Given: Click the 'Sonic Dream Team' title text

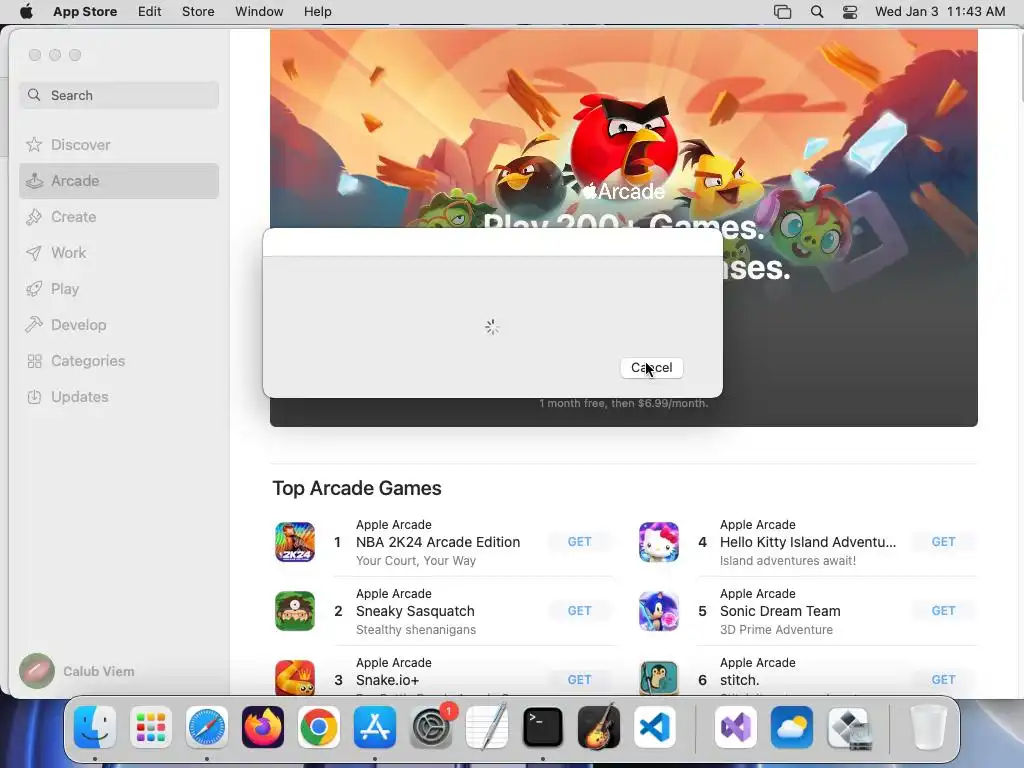Looking at the screenshot, I should coord(780,611).
